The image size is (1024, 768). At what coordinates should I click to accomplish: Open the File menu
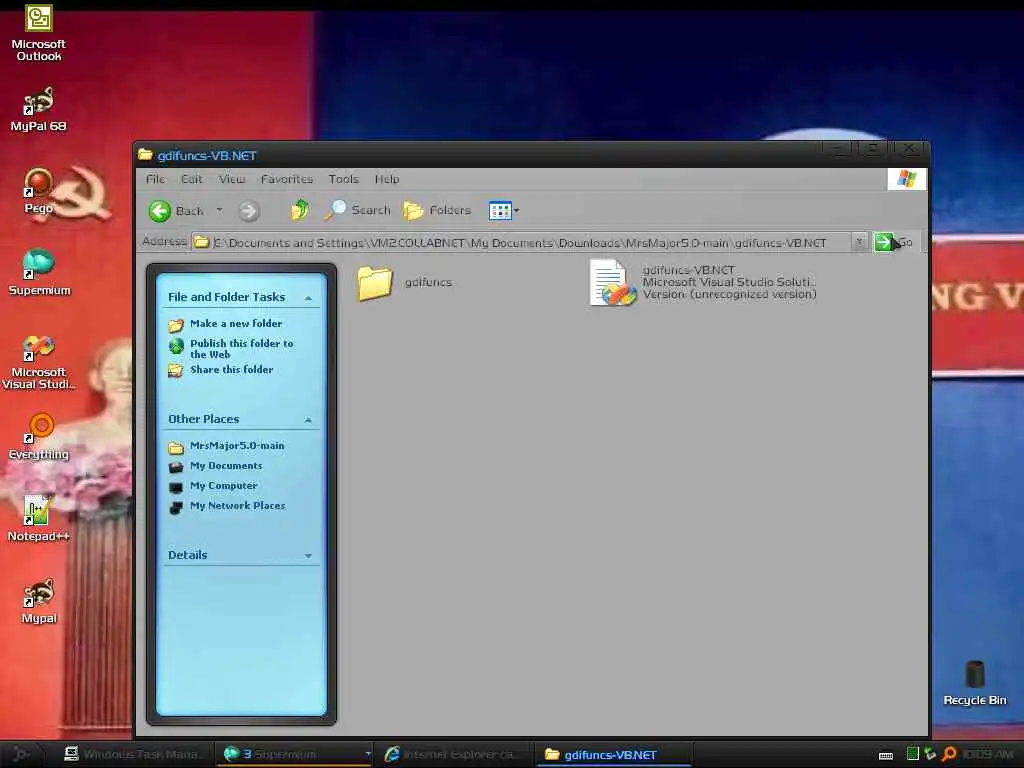pos(155,179)
